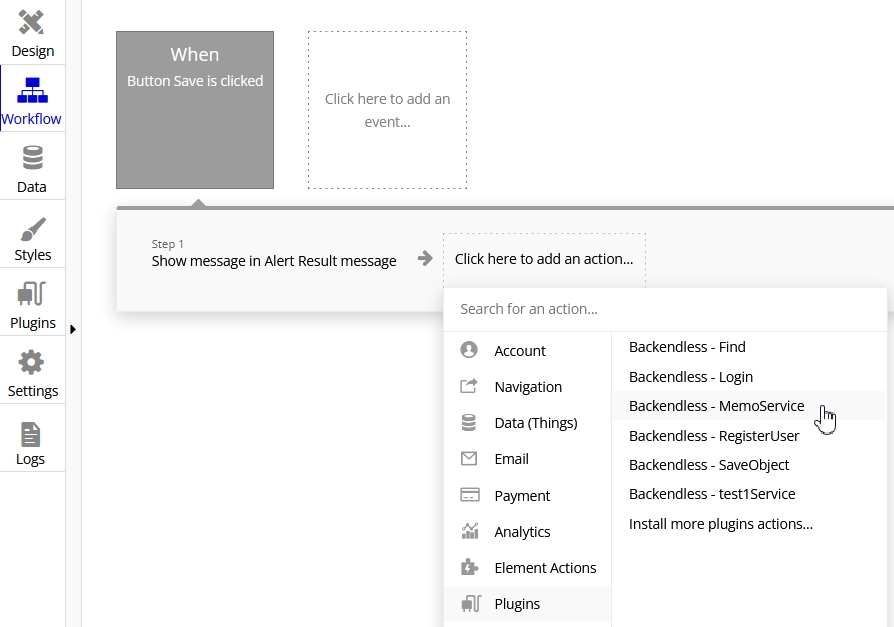Open the Logs document icon
The width and height of the screenshot is (894, 627).
click(31, 434)
